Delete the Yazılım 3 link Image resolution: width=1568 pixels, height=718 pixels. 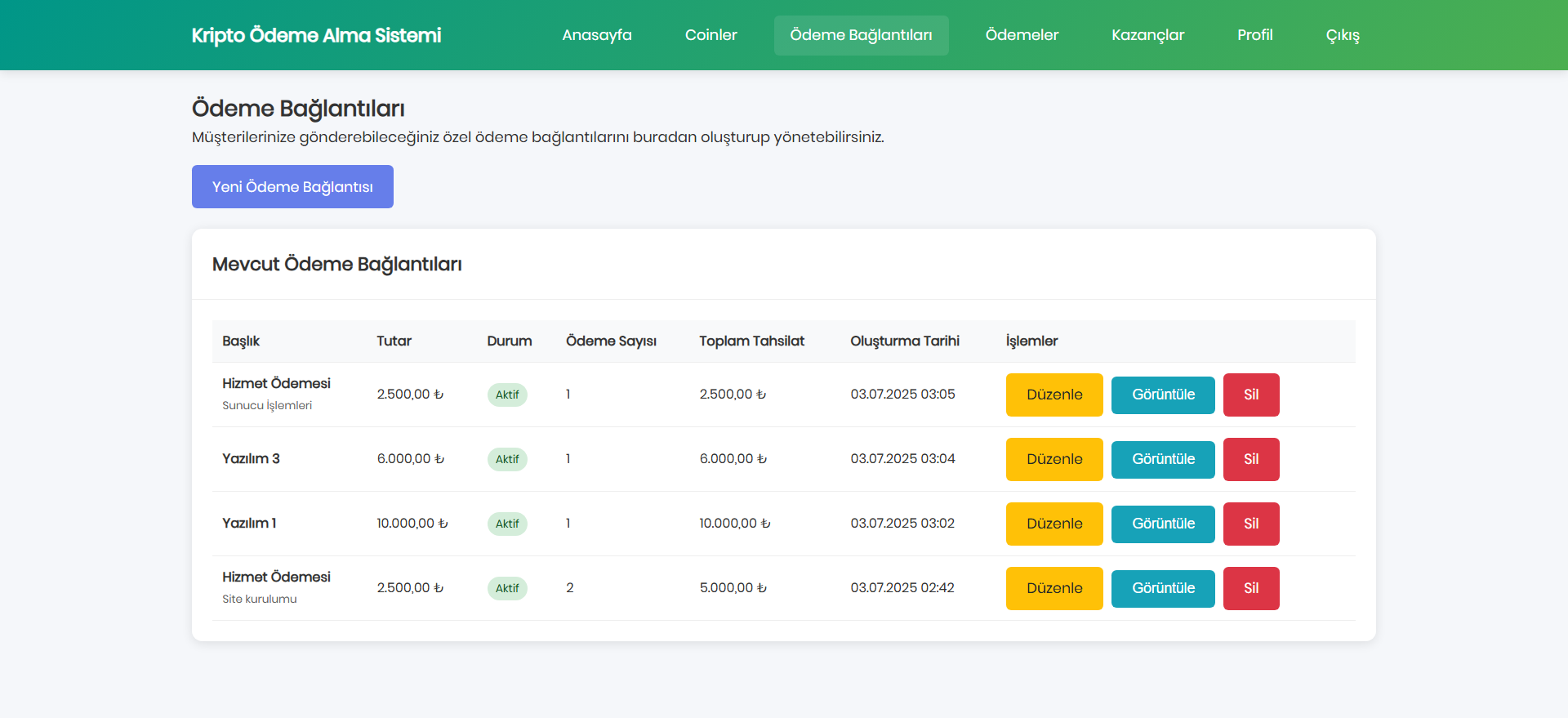[x=1251, y=459]
